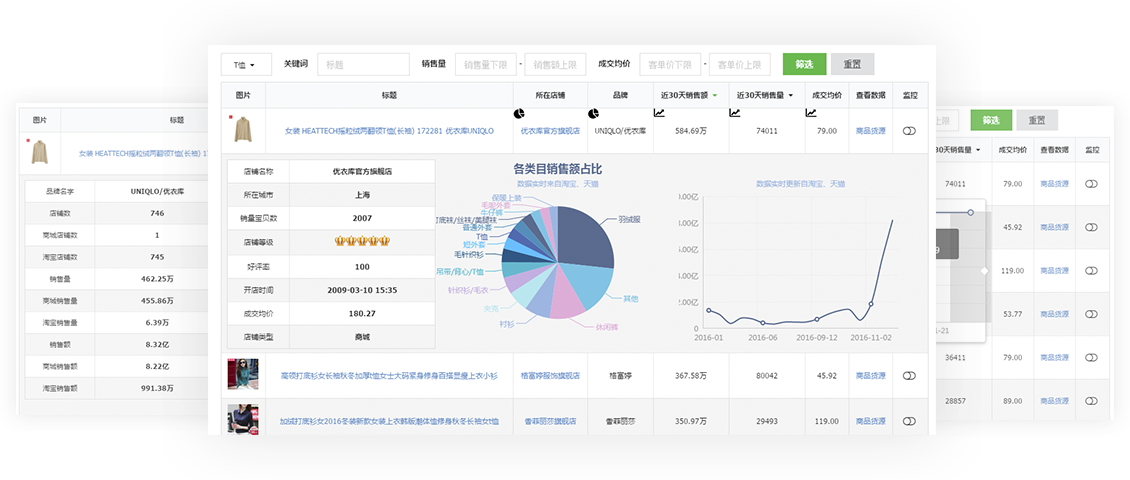Sort by 近30天销售额 column arrow

(716, 96)
